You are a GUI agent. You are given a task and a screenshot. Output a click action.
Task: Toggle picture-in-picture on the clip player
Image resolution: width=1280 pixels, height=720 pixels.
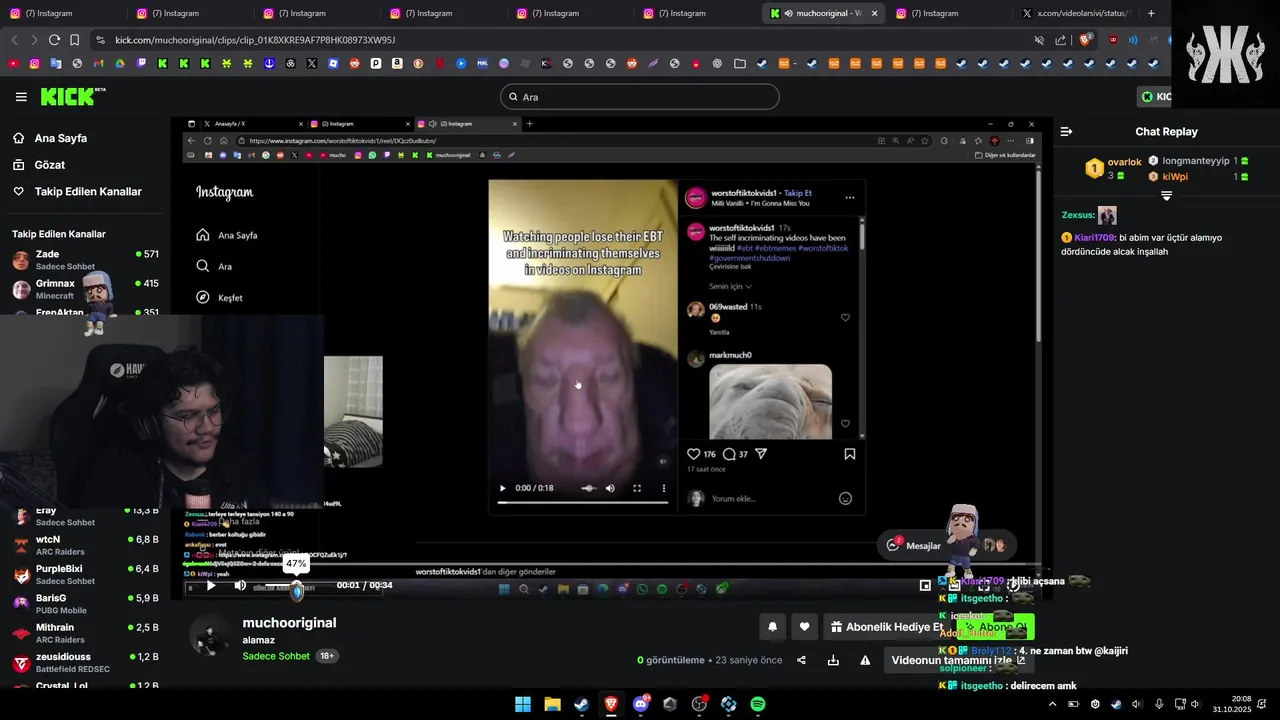[x=925, y=585]
